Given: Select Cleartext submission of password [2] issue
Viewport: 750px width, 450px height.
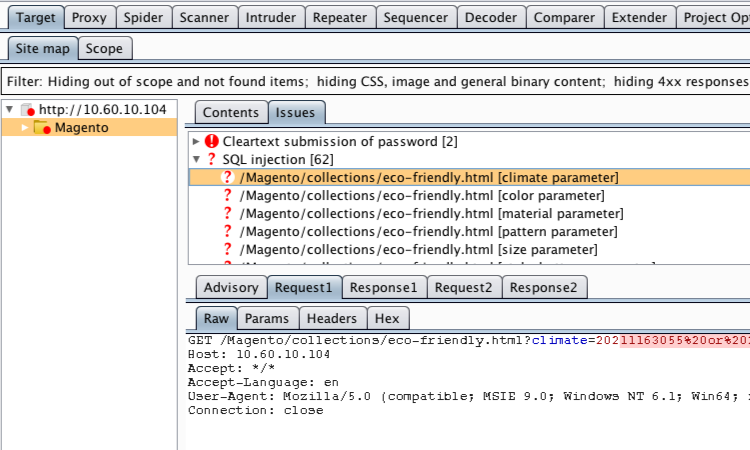Looking at the screenshot, I should [340, 142].
